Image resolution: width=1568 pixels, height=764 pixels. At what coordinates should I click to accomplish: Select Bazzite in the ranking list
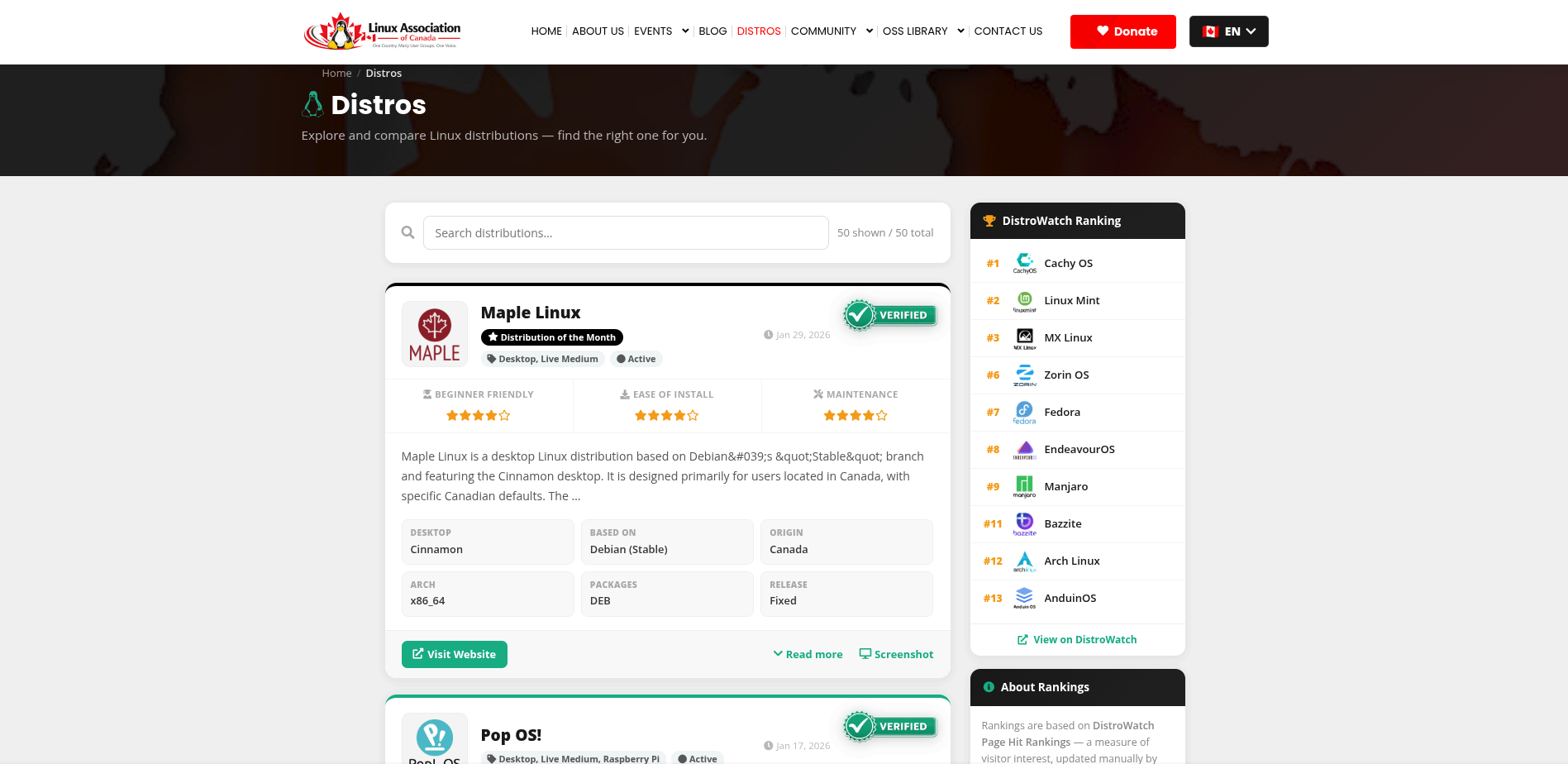[1078, 523]
